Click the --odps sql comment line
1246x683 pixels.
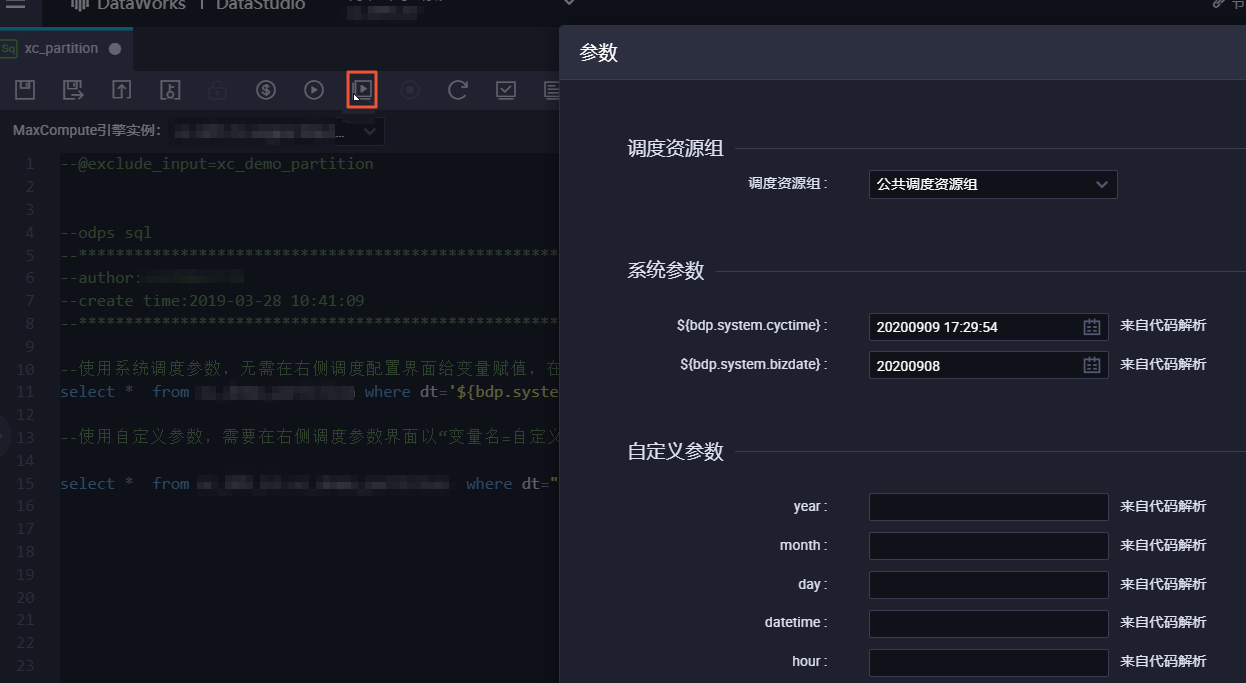[x=106, y=233]
